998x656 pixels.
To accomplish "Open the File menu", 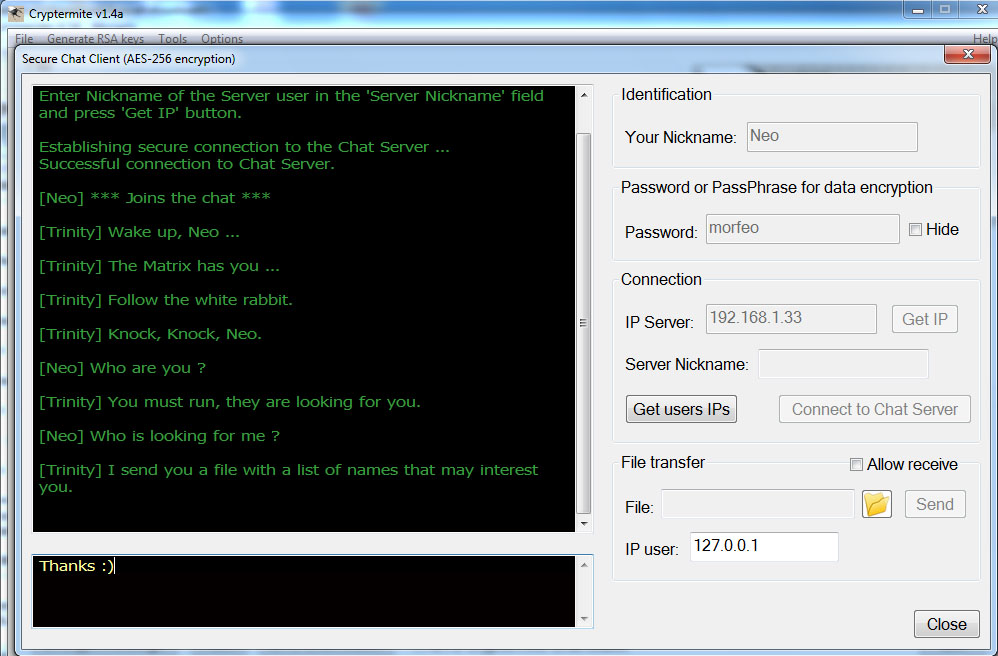I will pyautogui.click(x=24, y=39).
